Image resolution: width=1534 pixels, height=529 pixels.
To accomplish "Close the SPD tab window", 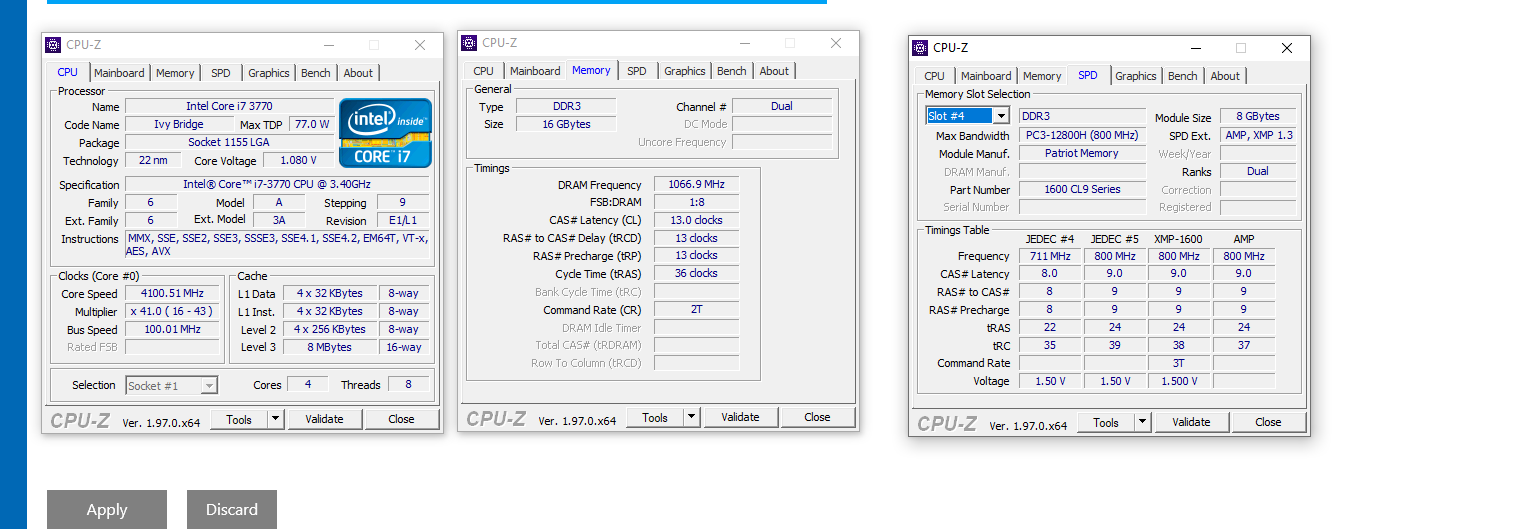I will (1287, 48).
